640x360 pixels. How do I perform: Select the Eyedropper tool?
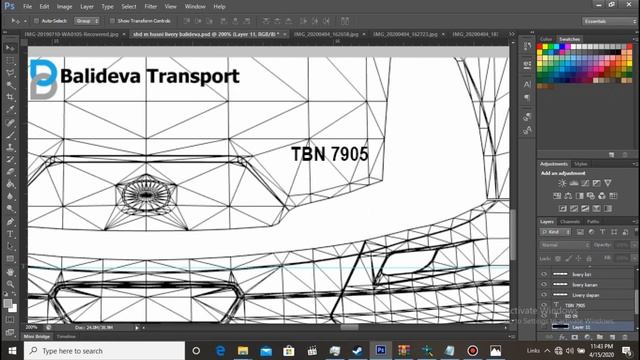pyautogui.click(x=10, y=109)
